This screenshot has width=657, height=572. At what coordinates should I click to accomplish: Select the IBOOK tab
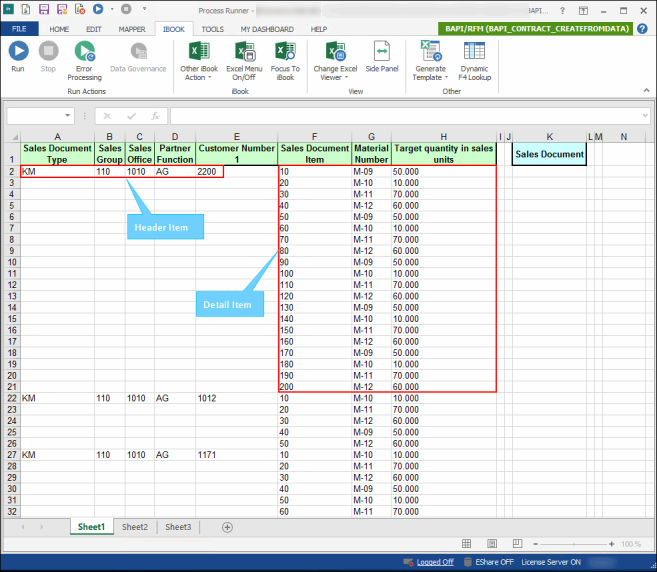point(174,29)
